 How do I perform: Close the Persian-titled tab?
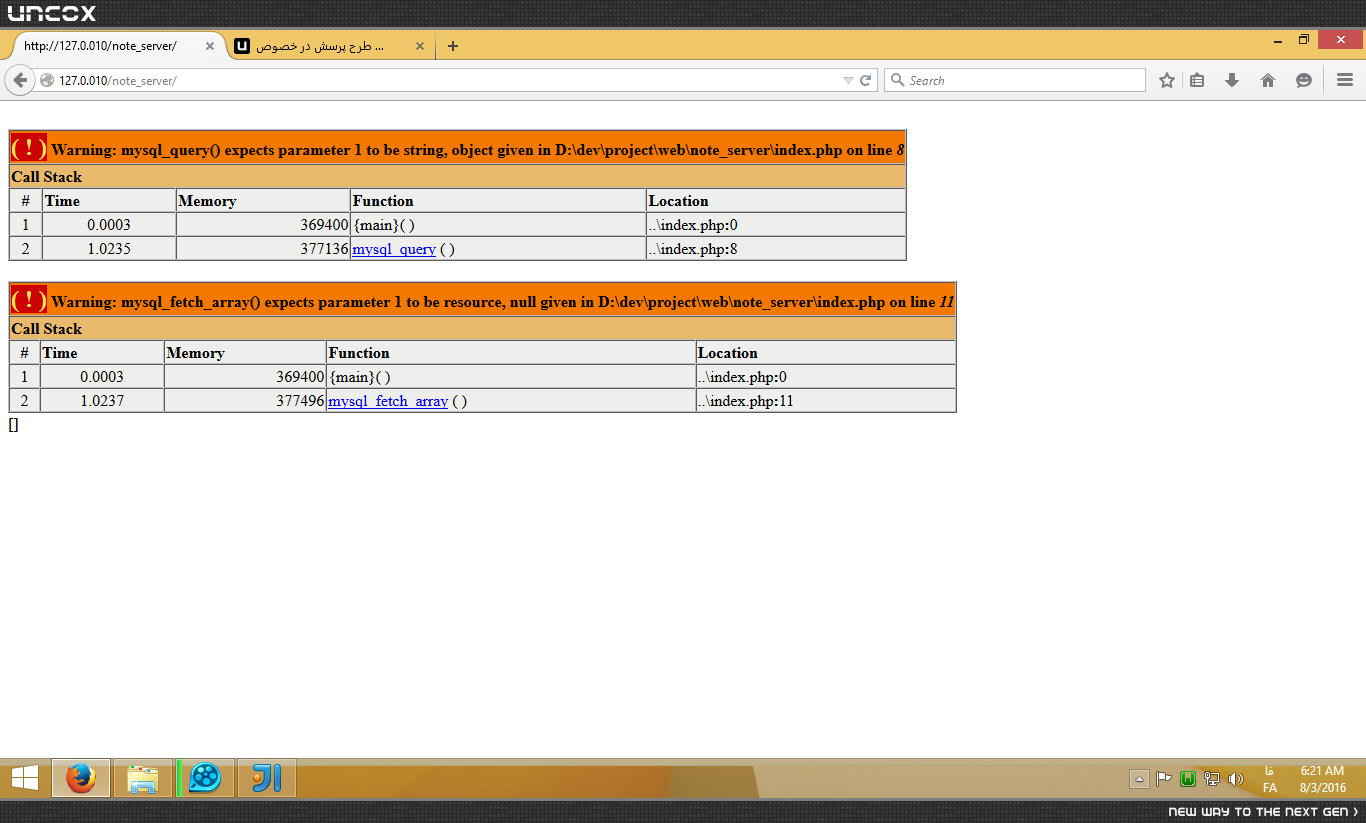click(420, 46)
